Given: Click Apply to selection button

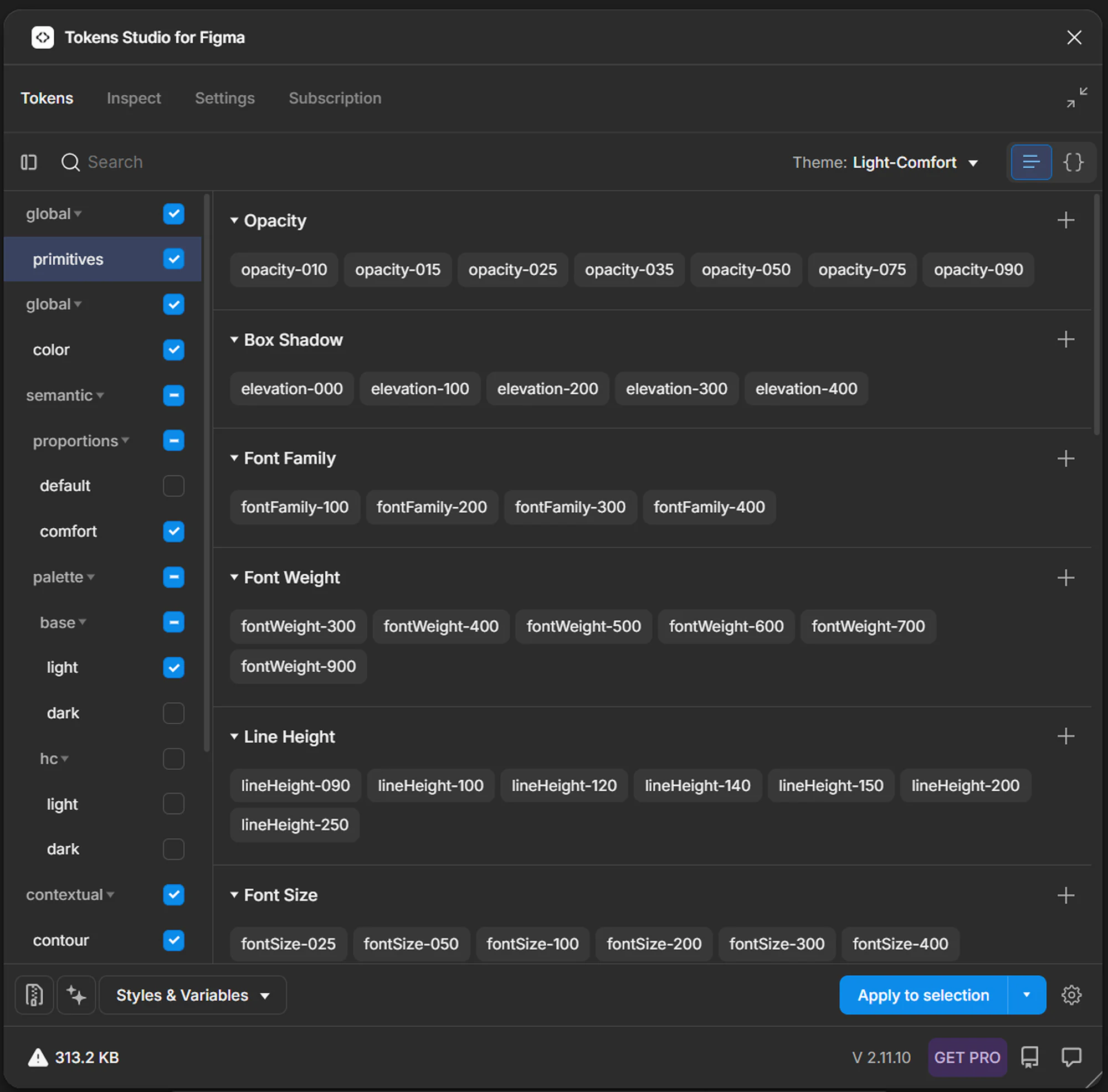Looking at the screenshot, I should coord(923,995).
